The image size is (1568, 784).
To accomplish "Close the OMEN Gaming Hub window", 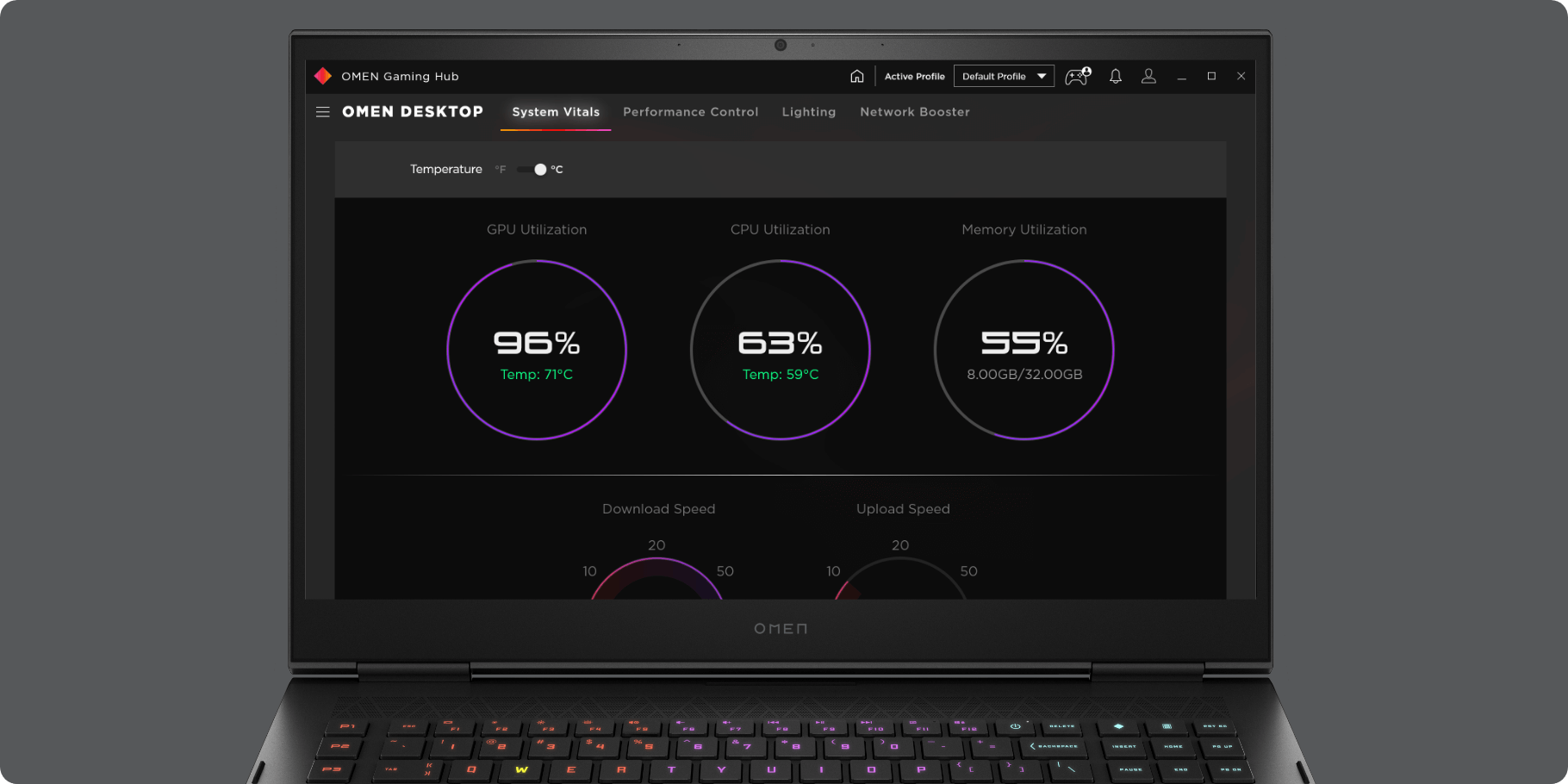I will [x=1241, y=76].
